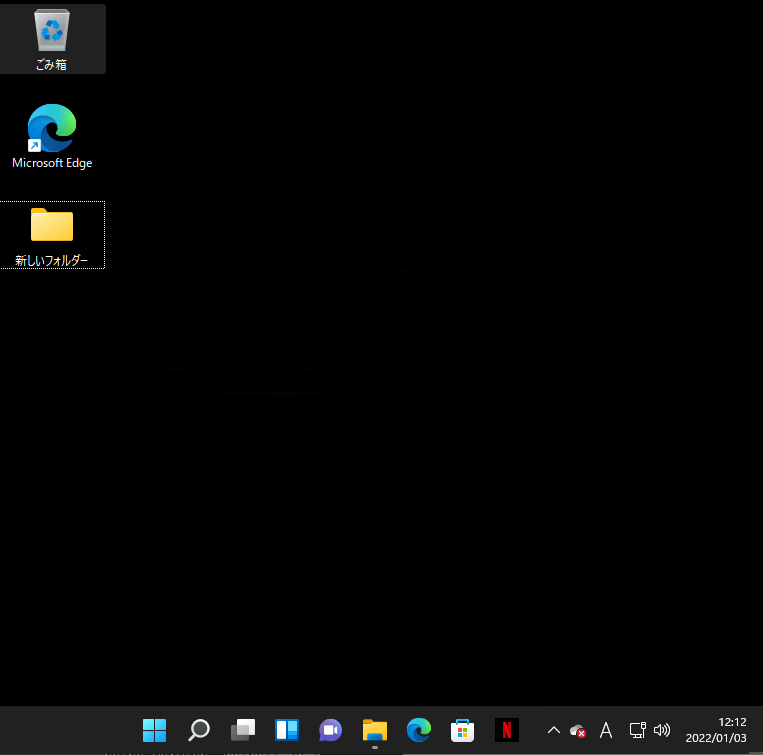Click the ごみ箱 label text
Screen dimensions: 763x755
tap(51, 65)
